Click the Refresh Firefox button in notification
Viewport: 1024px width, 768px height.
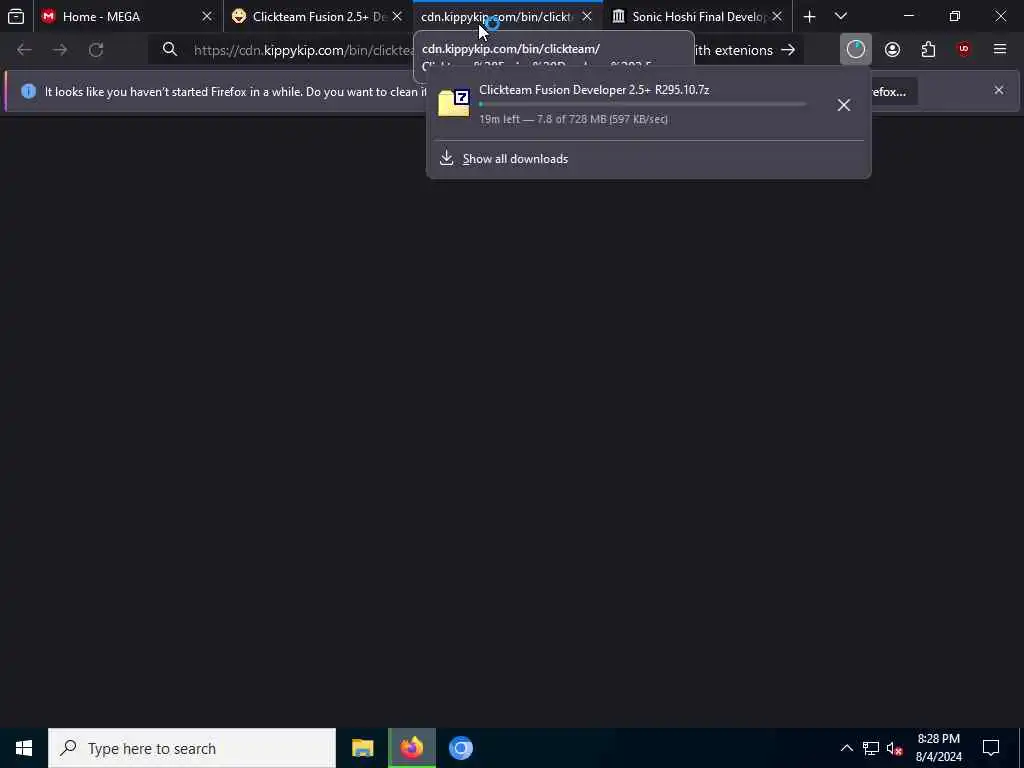894,91
